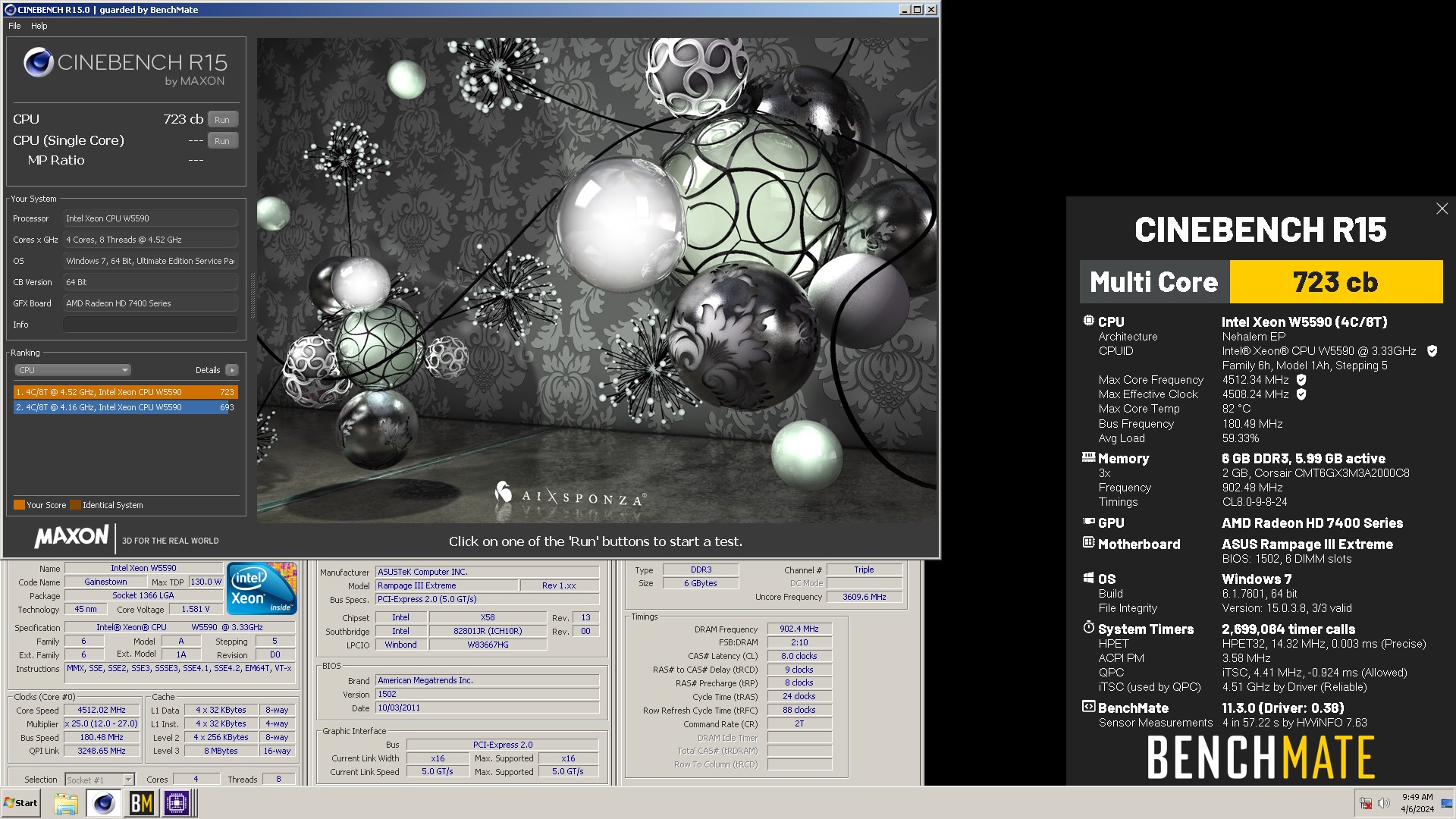Click the BenchMate section icon
This screenshot has width=1456, height=819.
(1088, 707)
